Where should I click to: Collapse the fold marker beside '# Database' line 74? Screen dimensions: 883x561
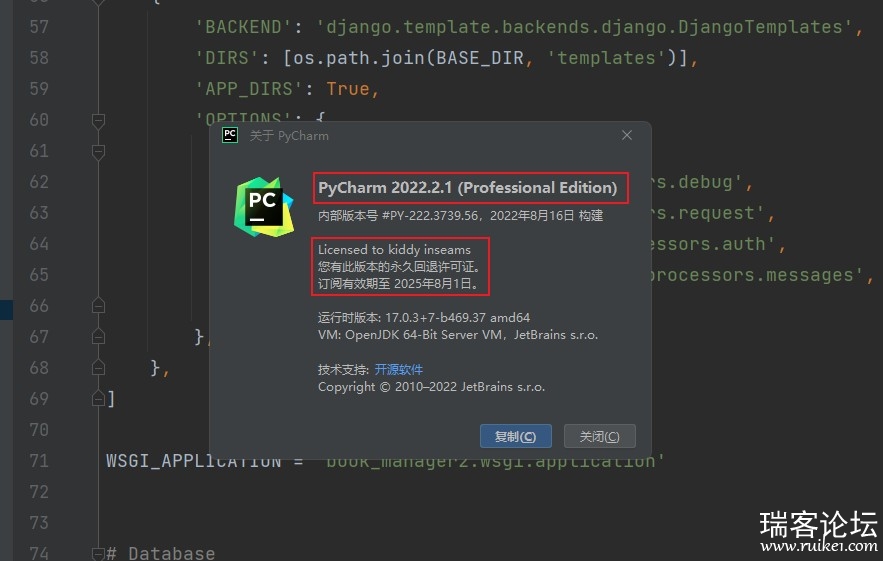click(x=98, y=554)
